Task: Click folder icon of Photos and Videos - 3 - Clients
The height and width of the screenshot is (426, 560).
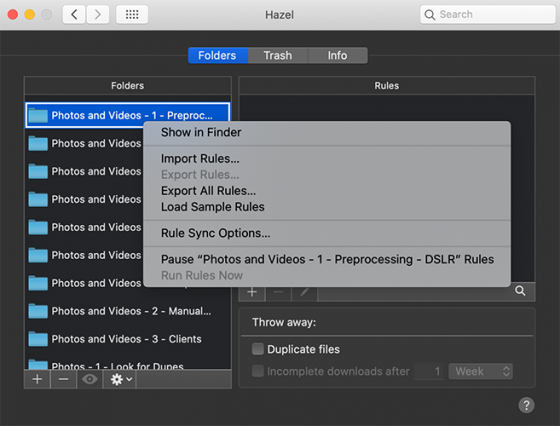Action: click(38, 339)
